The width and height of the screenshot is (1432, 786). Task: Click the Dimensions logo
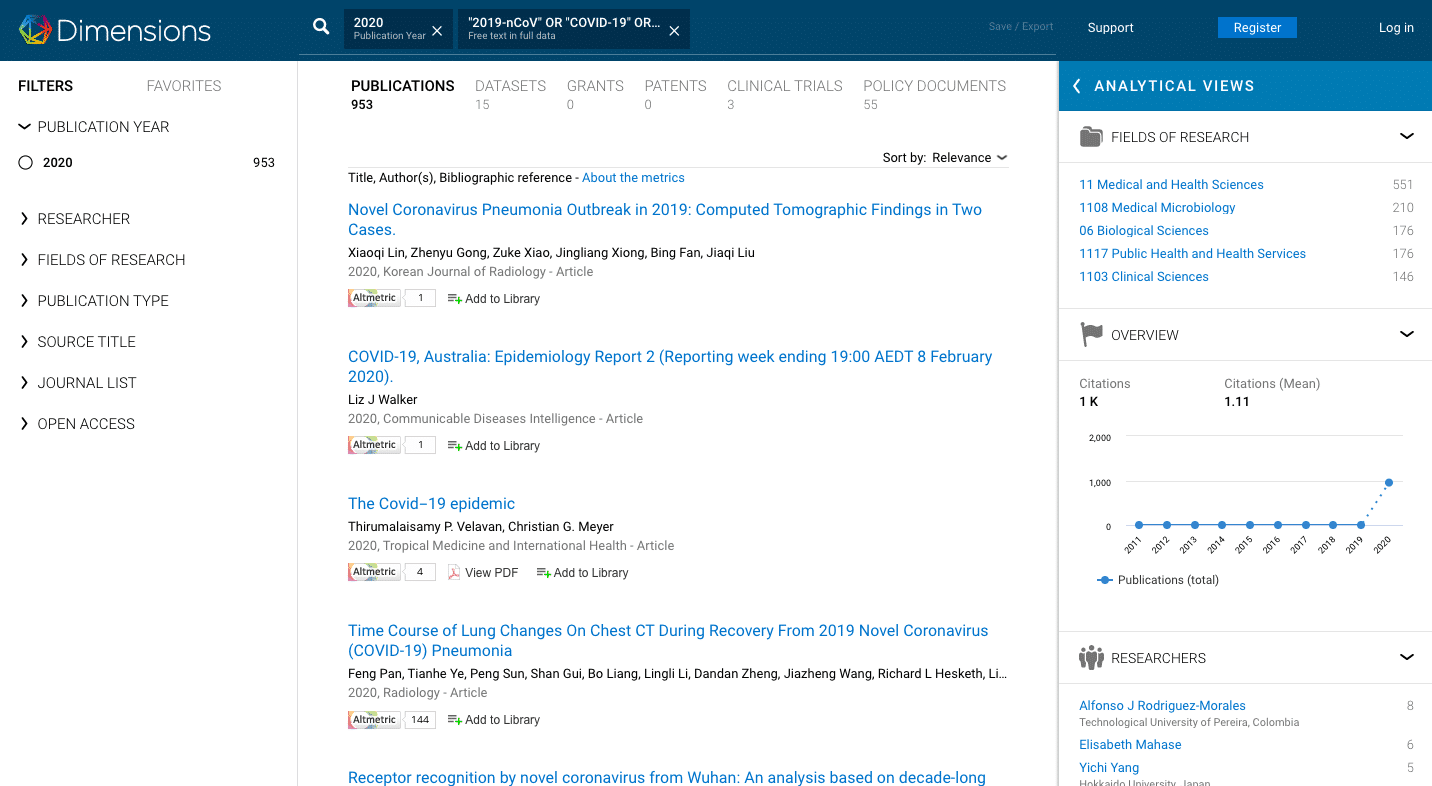click(115, 30)
